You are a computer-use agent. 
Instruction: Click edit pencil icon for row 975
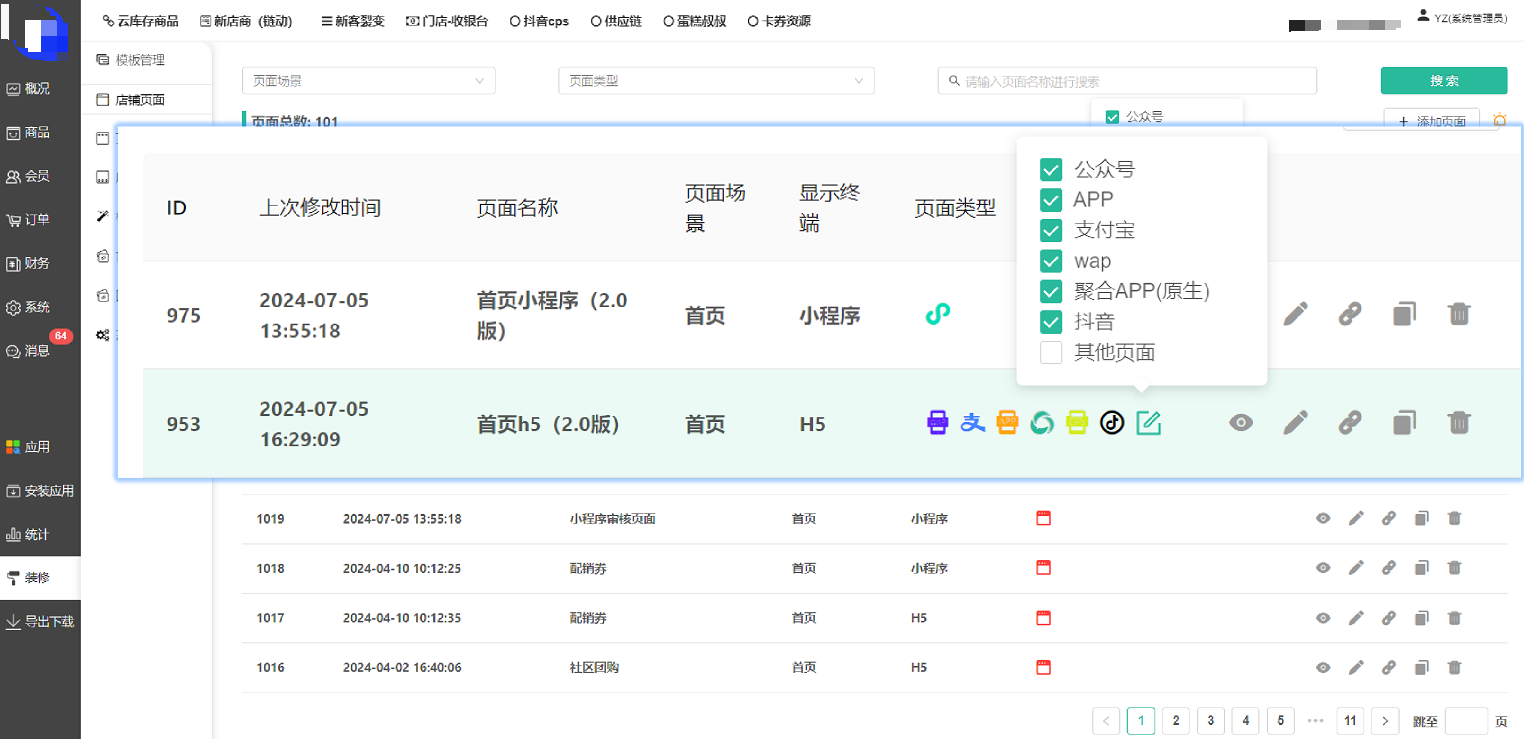[x=1295, y=314]
